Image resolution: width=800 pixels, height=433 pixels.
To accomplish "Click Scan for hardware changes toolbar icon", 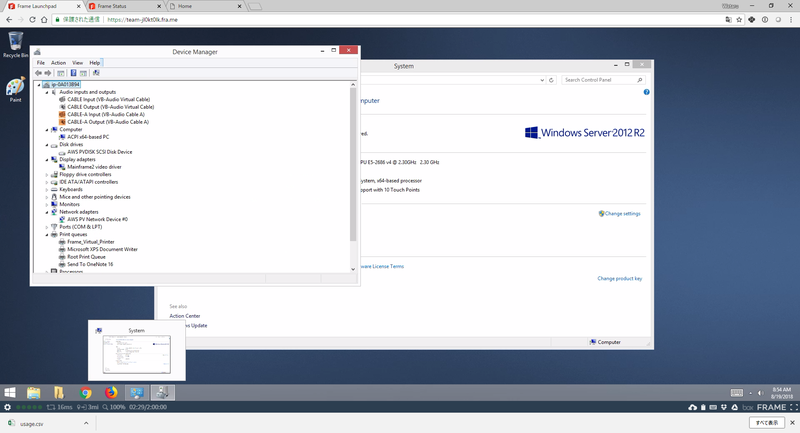I will click(96, 73).
